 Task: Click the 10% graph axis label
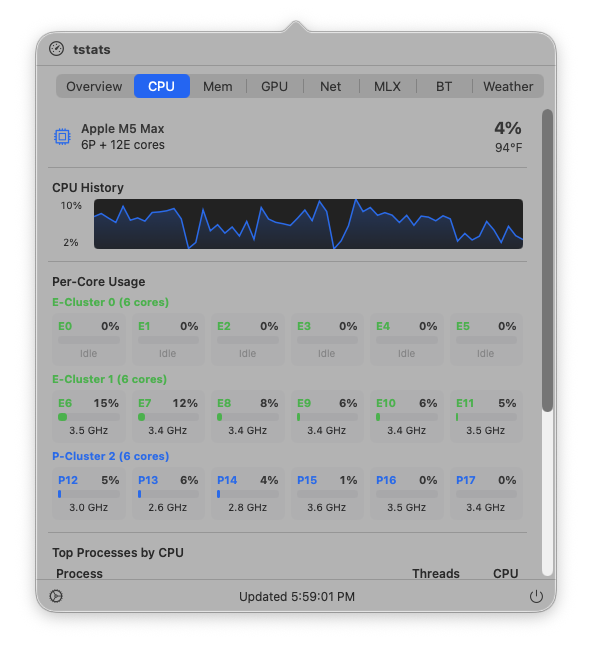tap(71, 205)
